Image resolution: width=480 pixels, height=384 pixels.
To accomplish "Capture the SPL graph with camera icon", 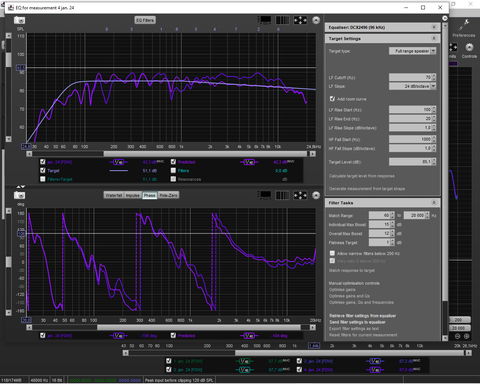I will 19,20.
